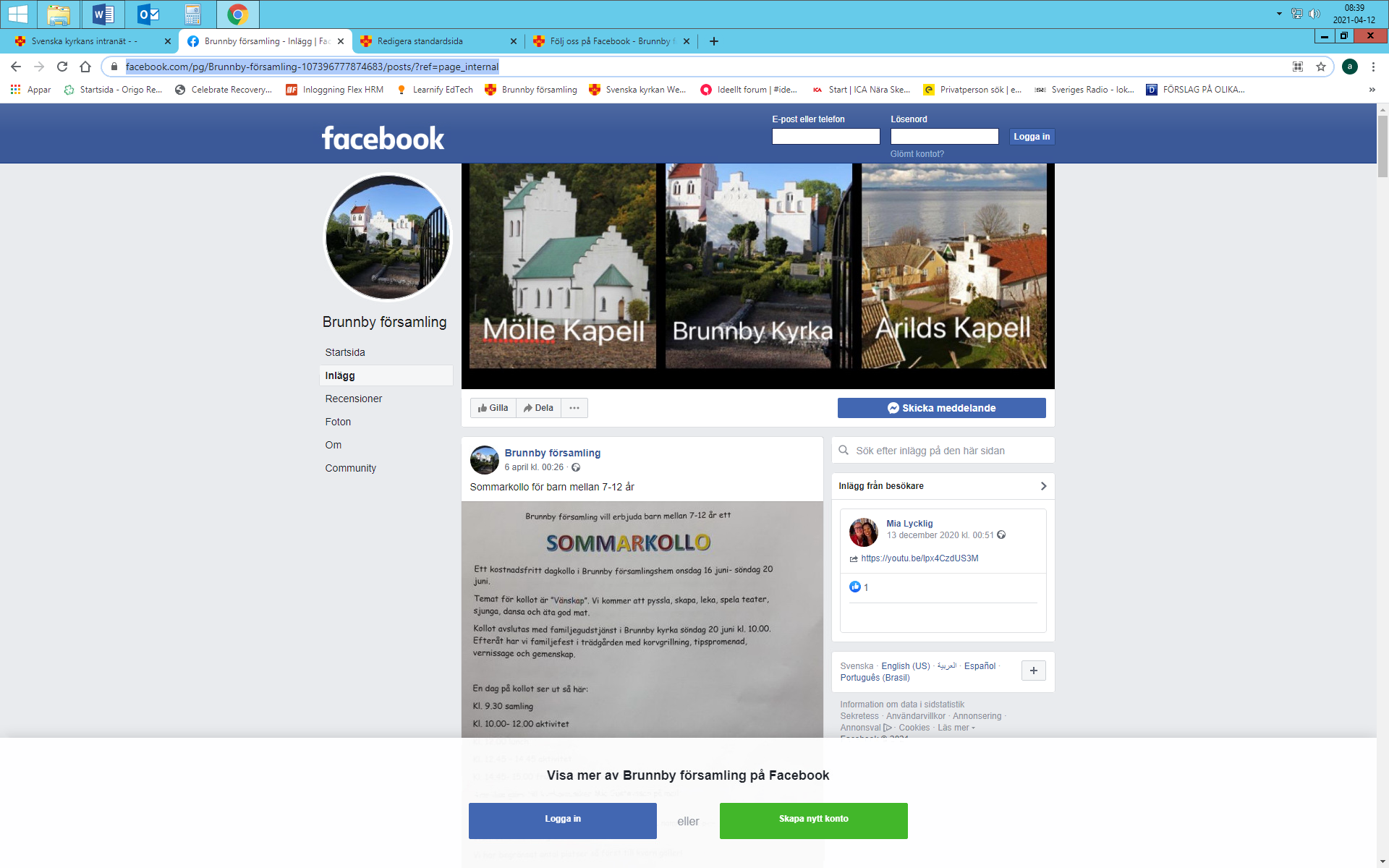Click the E-post eller telefon field
Viewport: 1389px width, 868px height.
[x=825, y=137]
